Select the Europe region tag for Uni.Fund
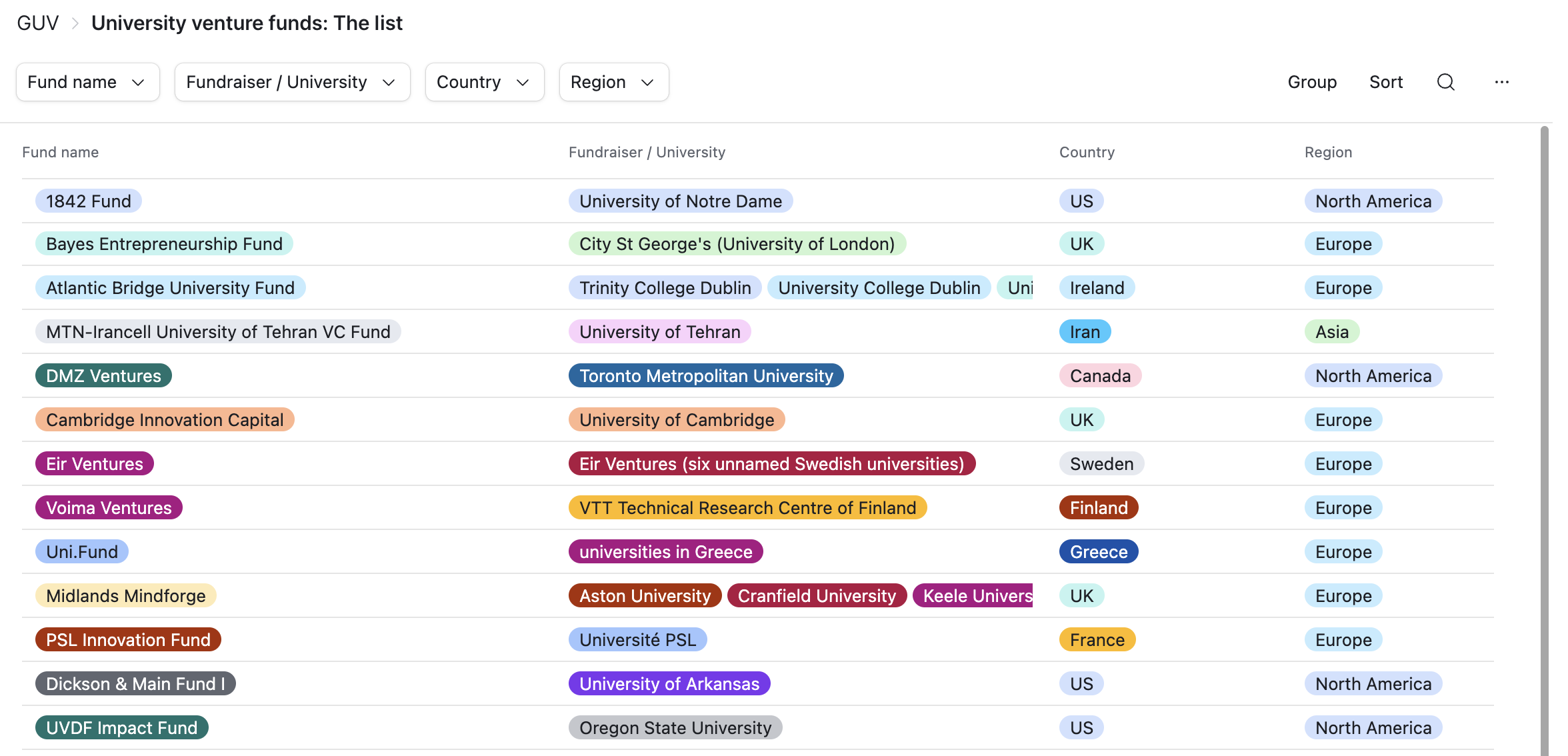Viewport: 1568px width, 756px height. pyautogui.click(x=1343, y=551)
